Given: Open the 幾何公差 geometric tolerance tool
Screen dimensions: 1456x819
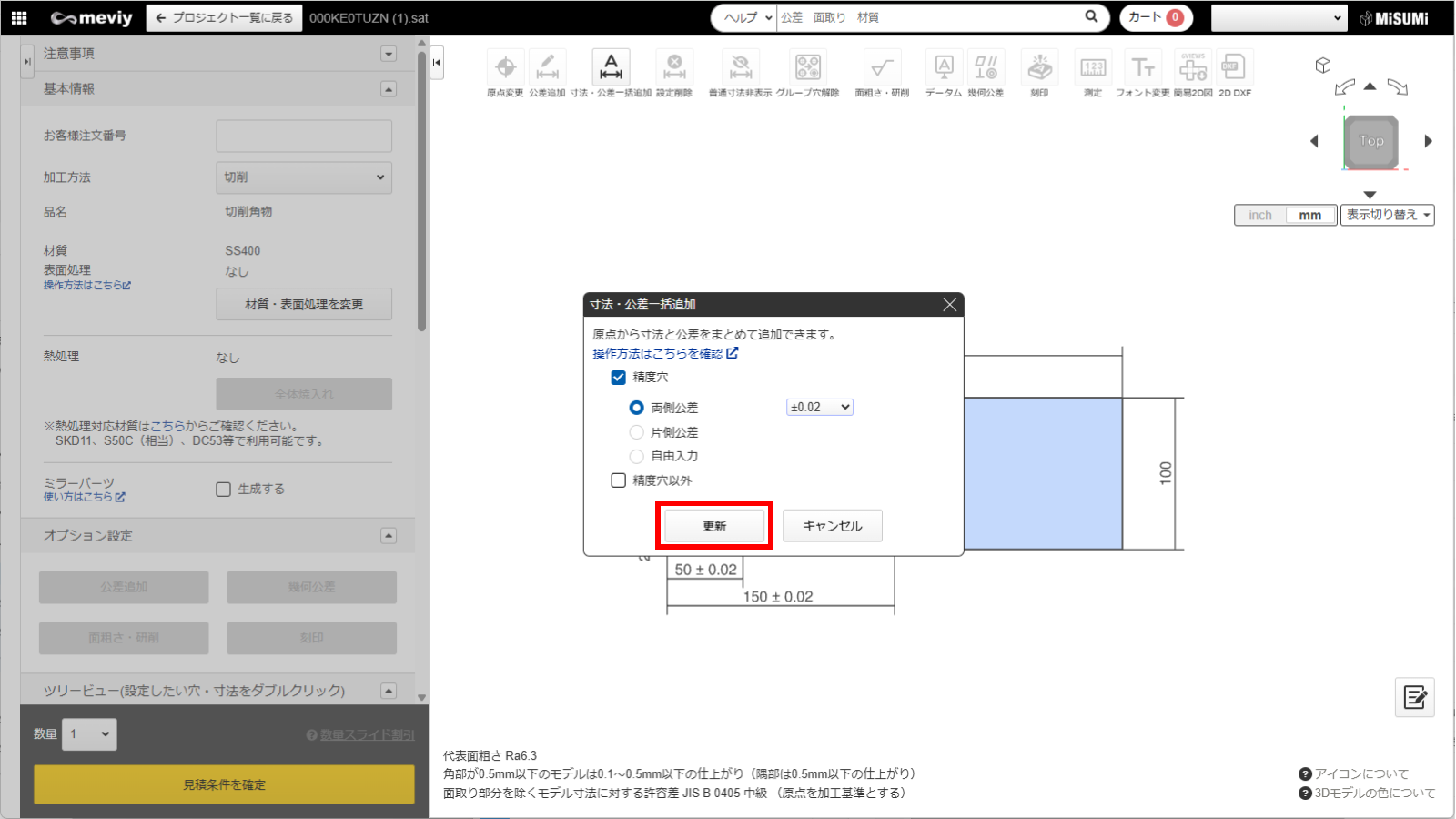Looking at the screenshot, I should (x=986, y=68).
